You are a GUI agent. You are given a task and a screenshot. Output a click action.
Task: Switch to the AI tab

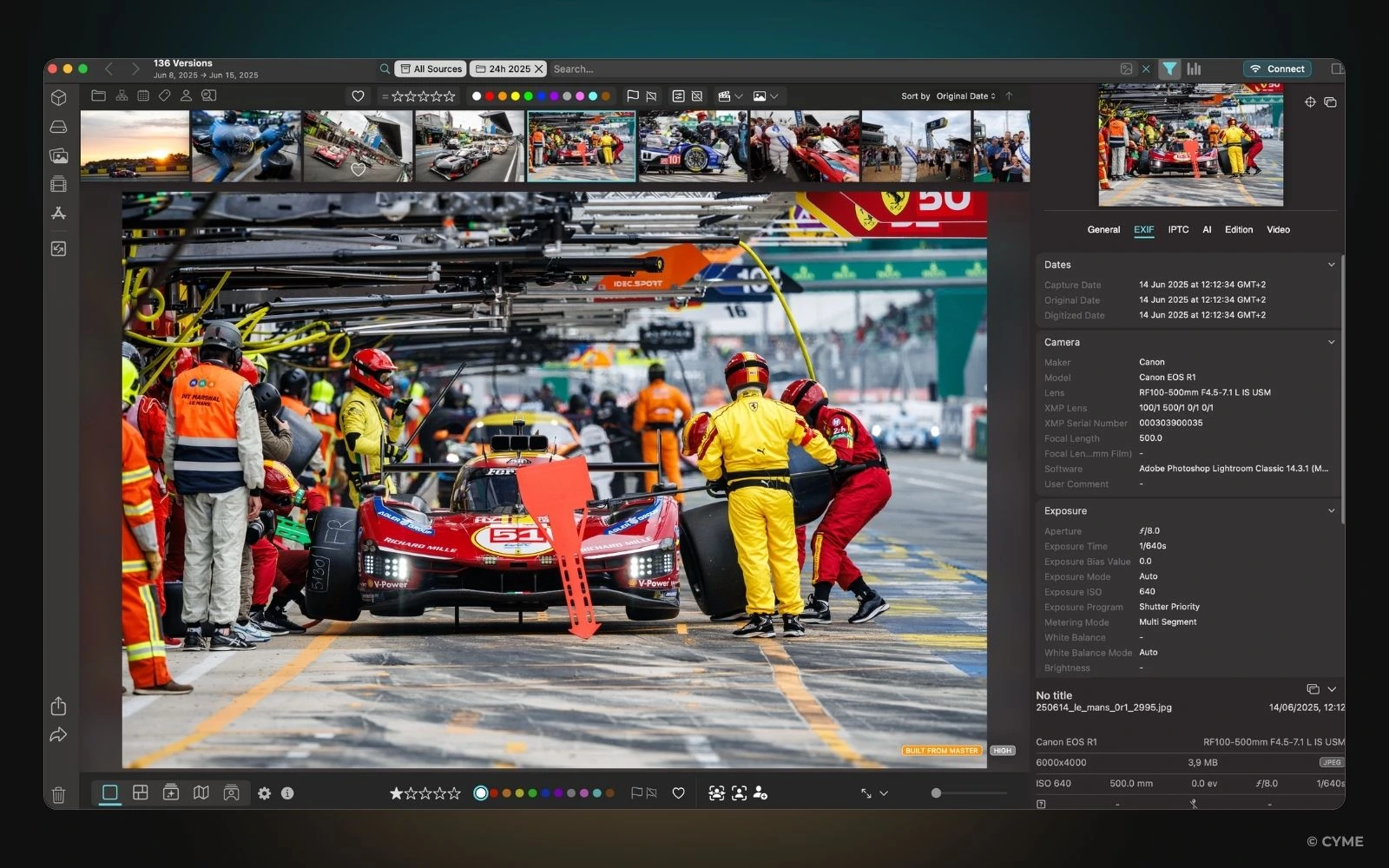pyautogui.click(x=1207, y=230)
